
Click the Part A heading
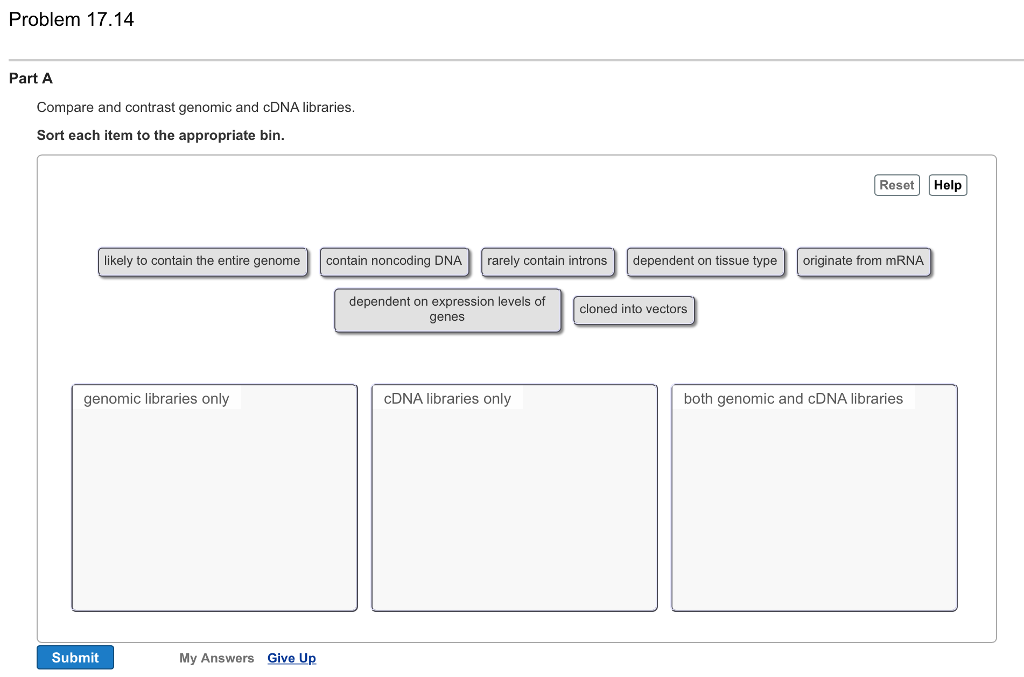click(31, 78)
